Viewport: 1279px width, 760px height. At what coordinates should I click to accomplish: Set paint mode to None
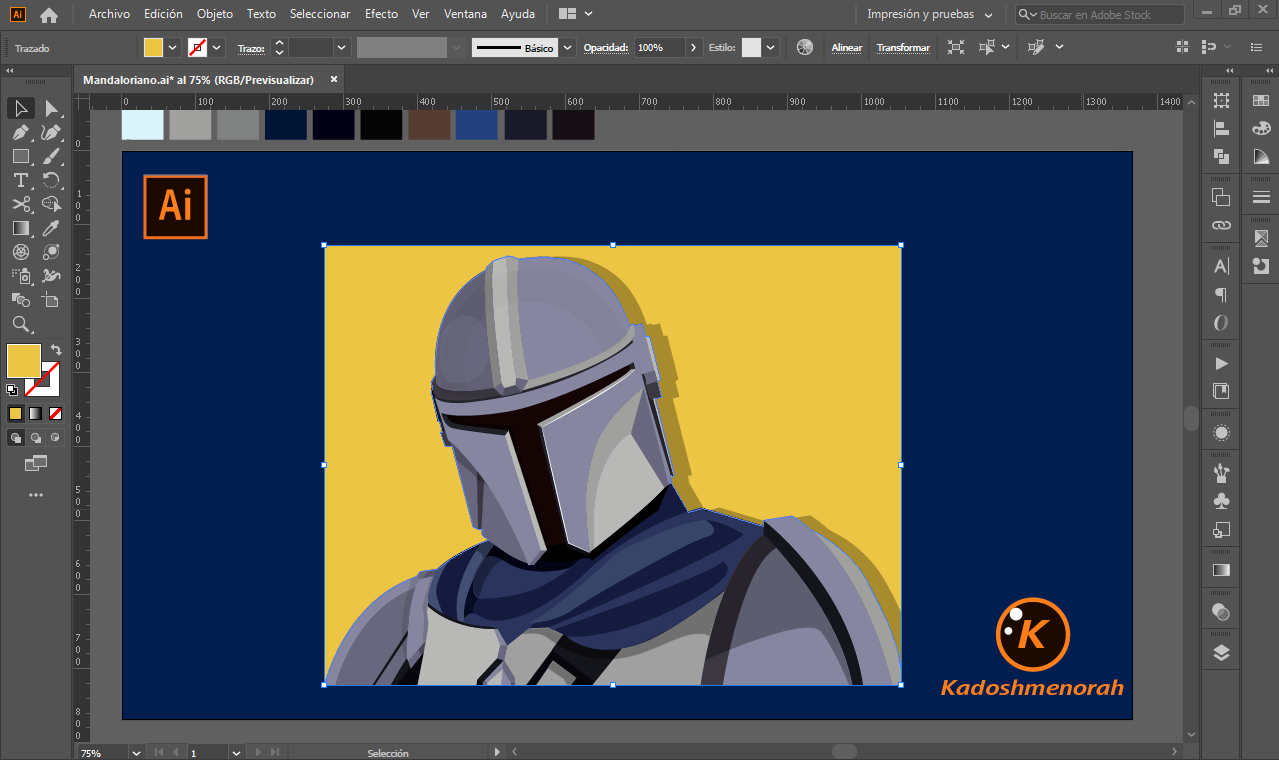coord(55,413)
